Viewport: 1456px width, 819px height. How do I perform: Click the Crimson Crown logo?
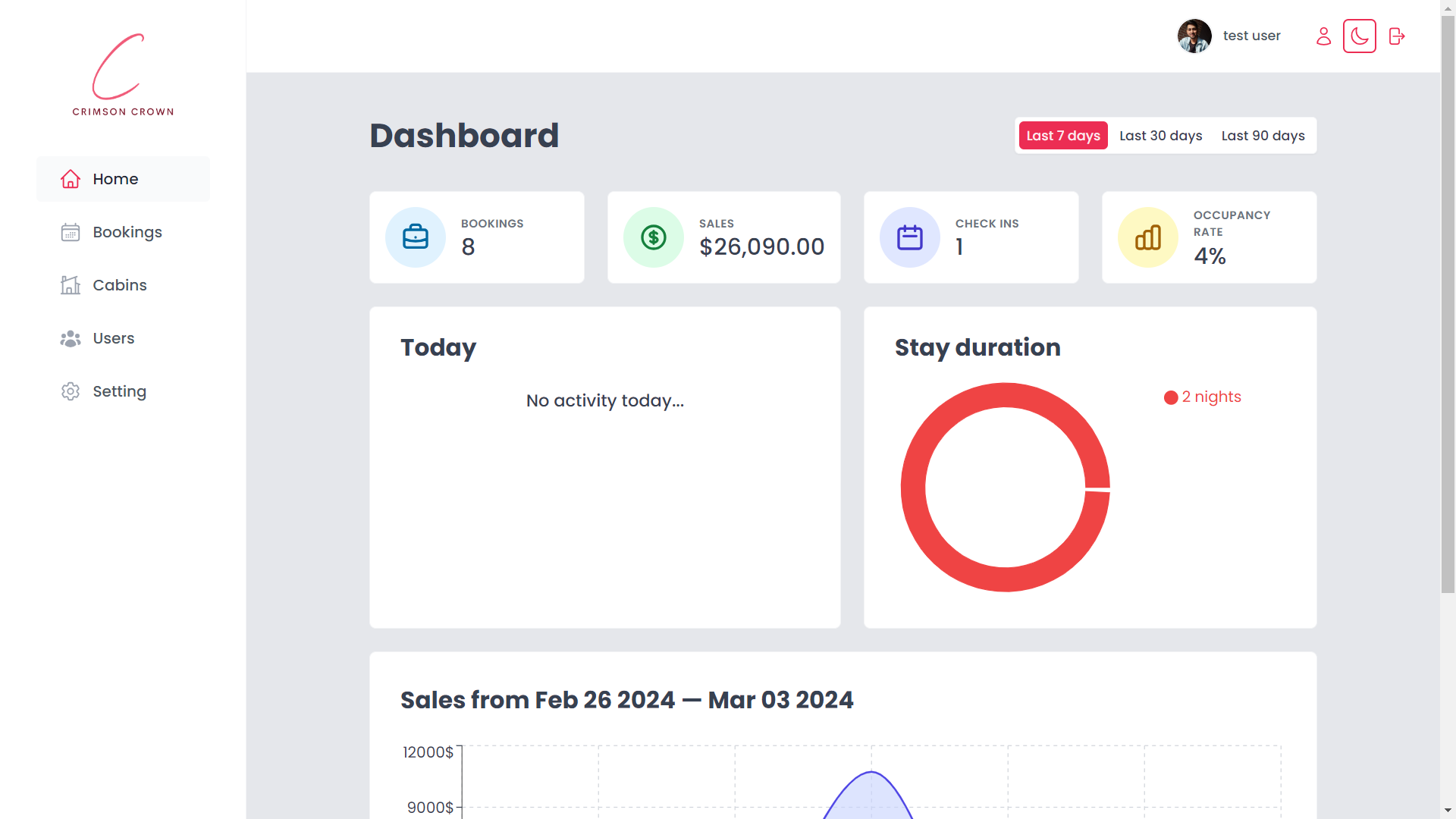[x=123, y=75]
